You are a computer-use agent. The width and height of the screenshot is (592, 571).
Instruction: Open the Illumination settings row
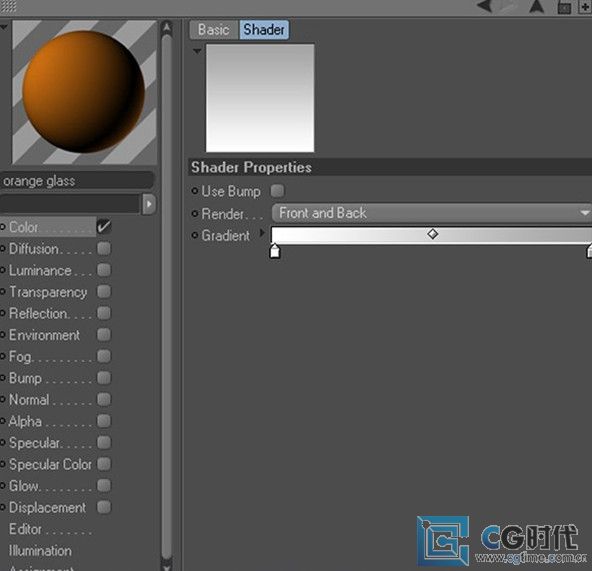pyautogui.click(x=40, y=551)
